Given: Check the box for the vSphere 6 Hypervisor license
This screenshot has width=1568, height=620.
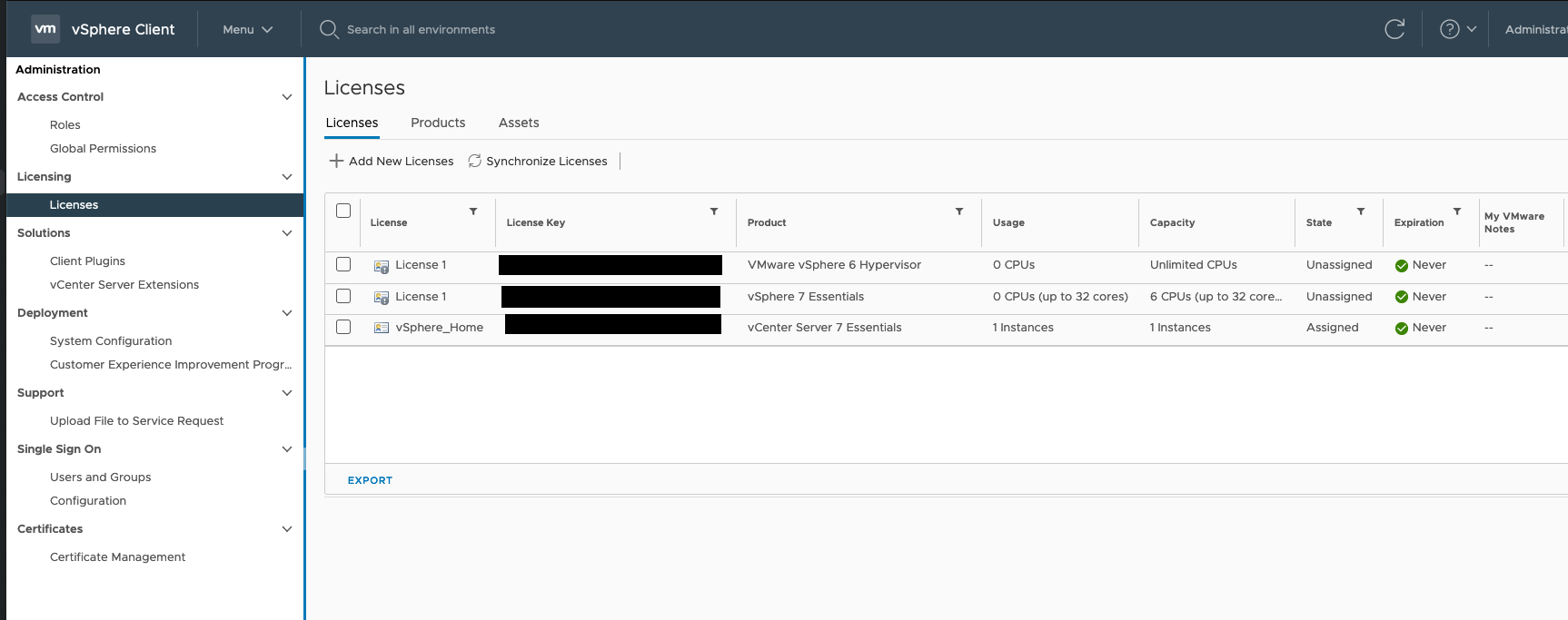Looking at the screenshot, I should [343, 264].
